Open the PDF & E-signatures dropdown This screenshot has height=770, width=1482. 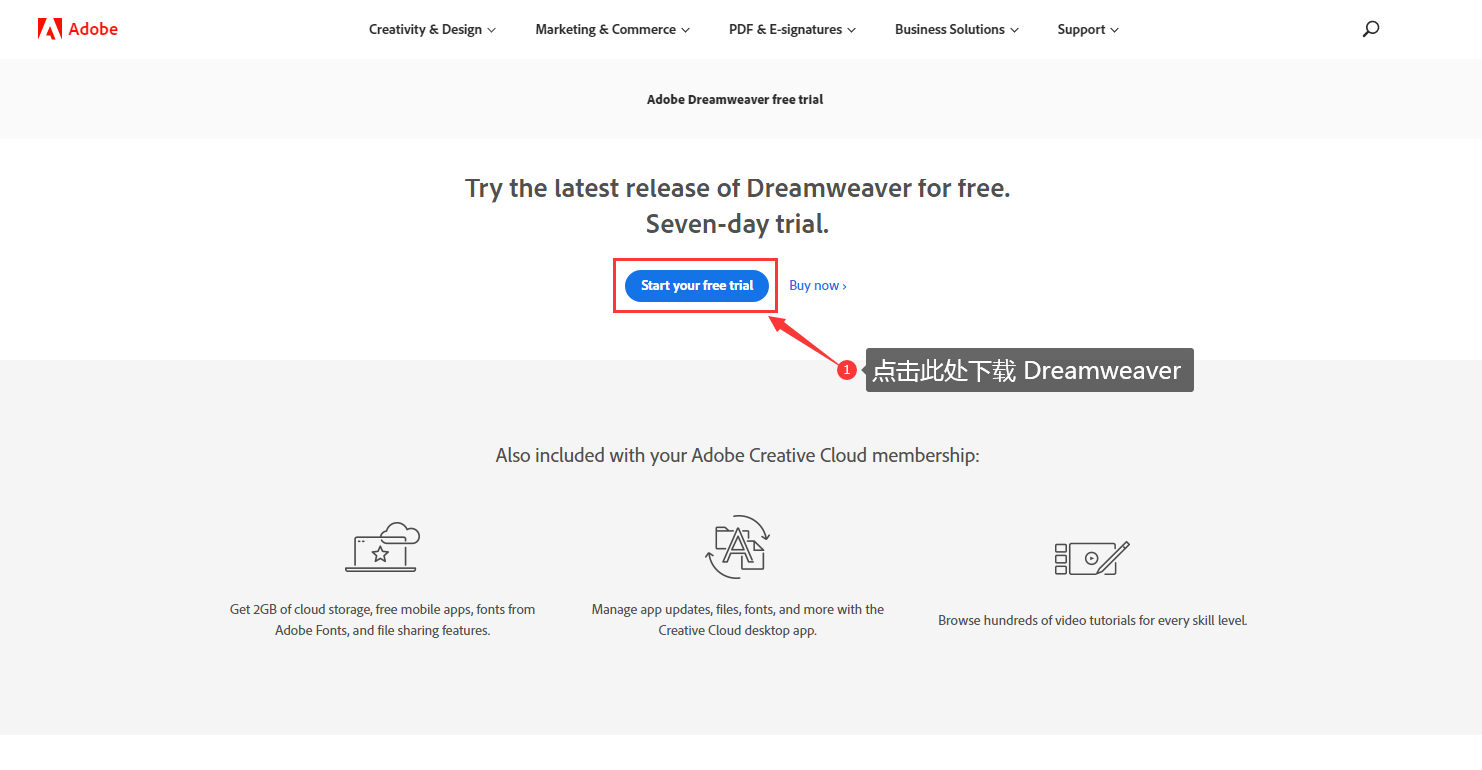click(x=792, y=29)
